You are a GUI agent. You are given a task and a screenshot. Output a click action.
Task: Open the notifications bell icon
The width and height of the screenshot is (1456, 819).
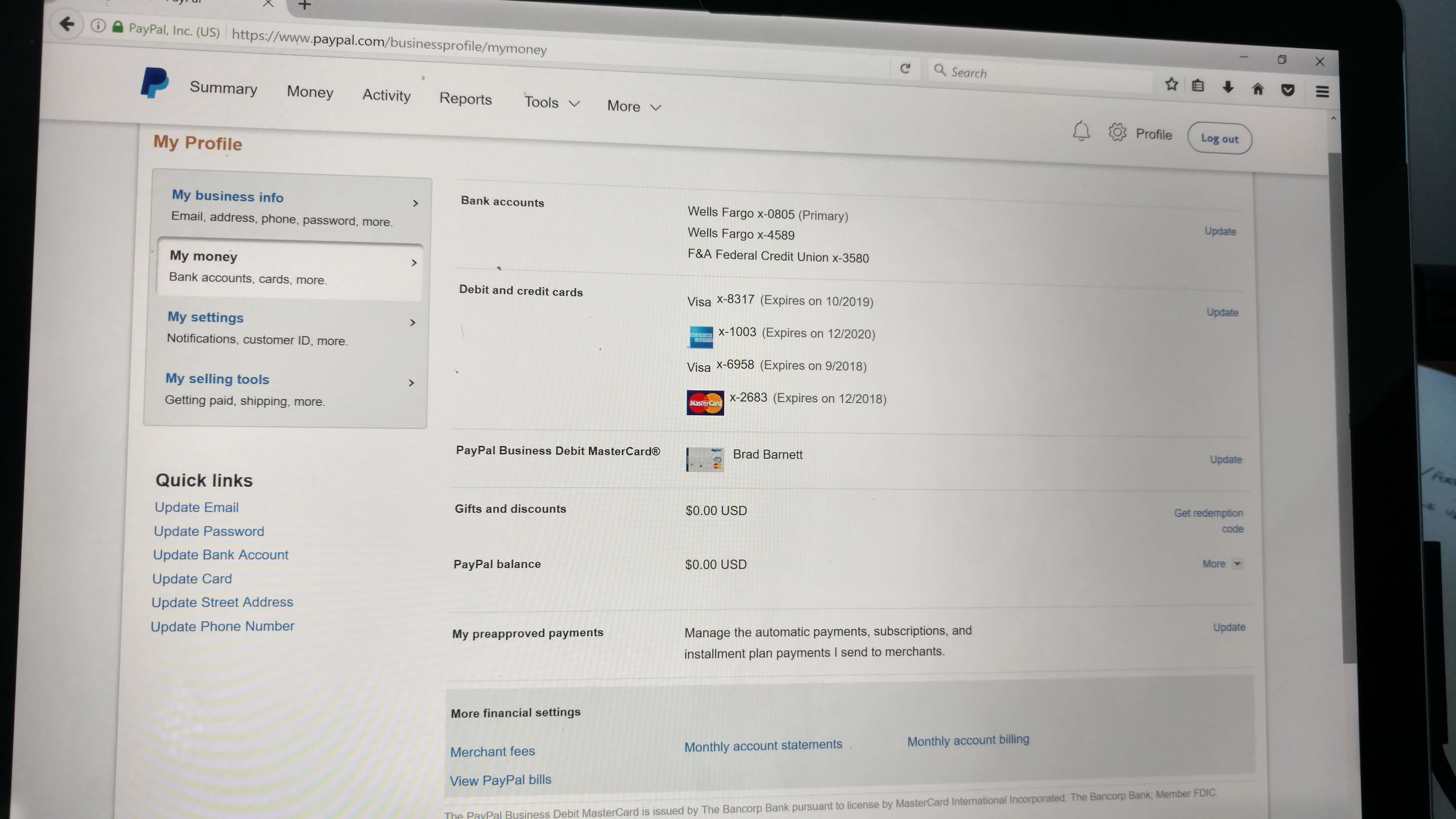(x=1081, y=131)
